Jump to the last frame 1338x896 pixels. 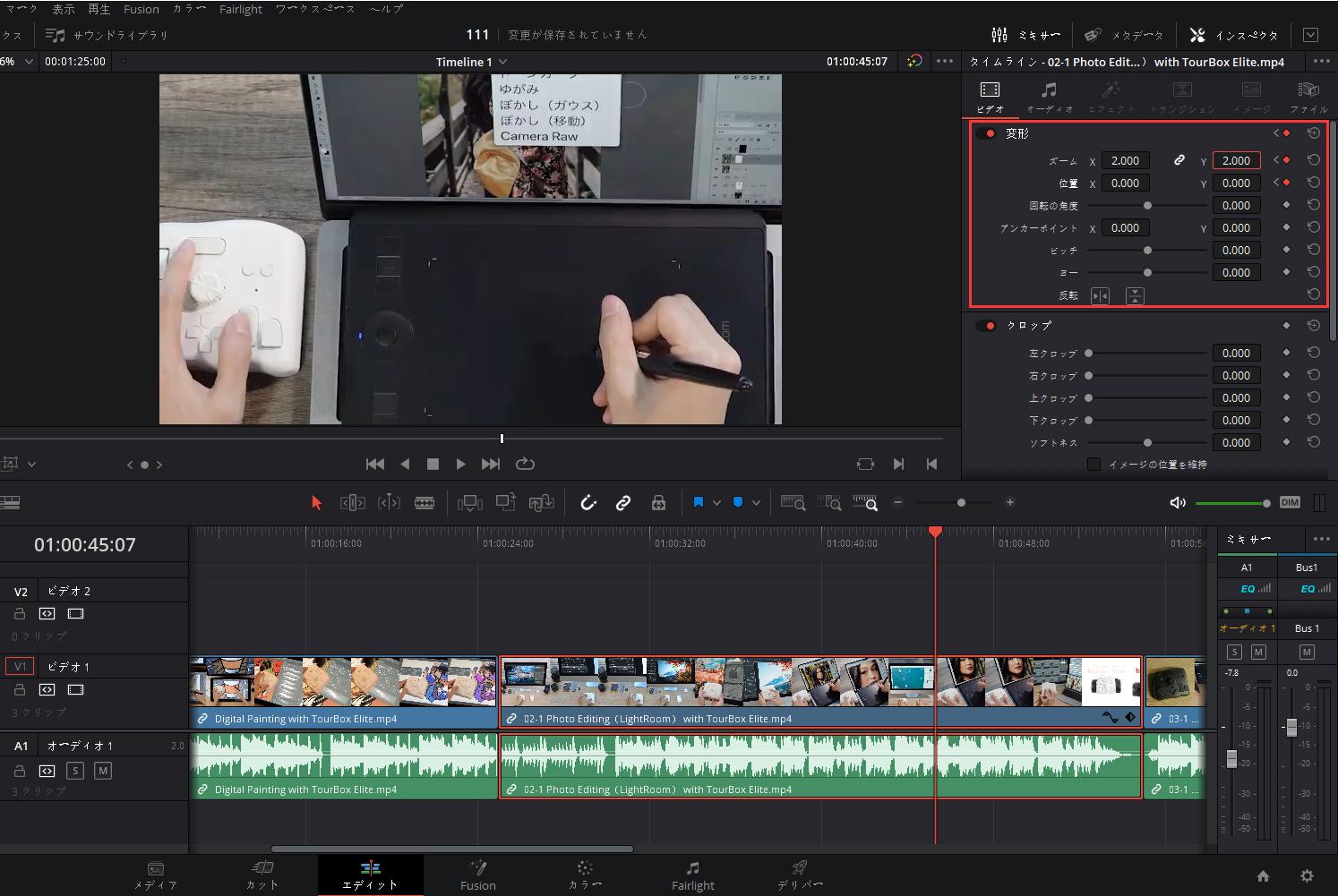491,464
